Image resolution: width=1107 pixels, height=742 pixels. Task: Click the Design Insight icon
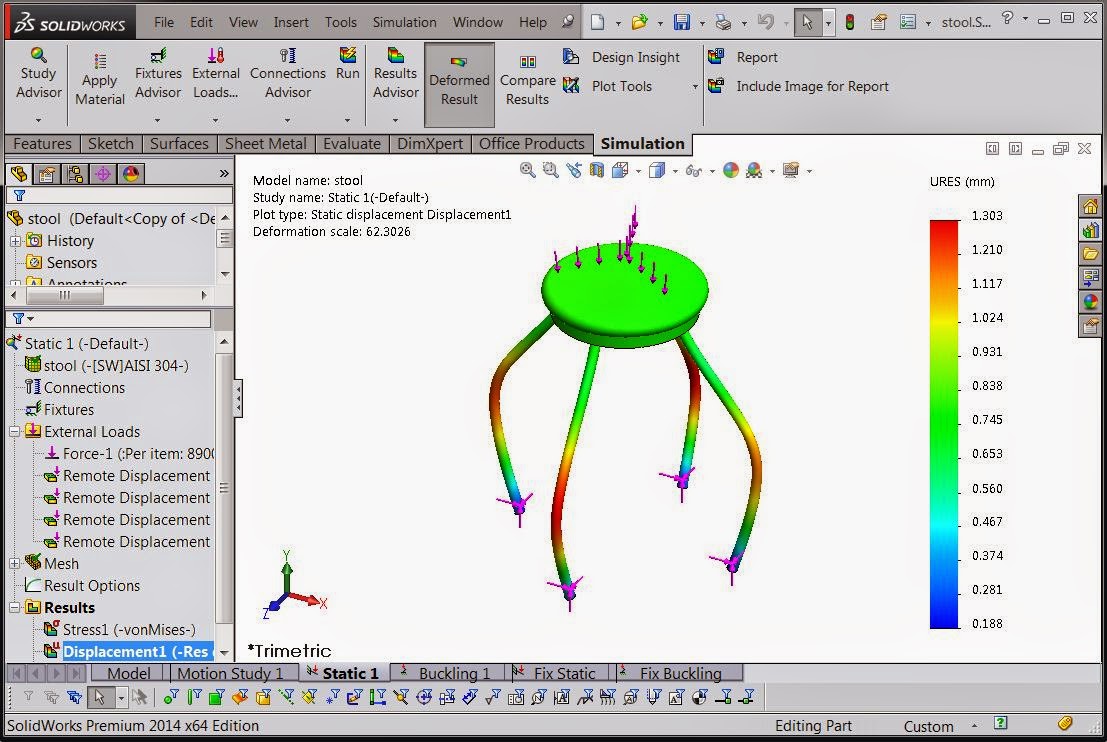(x=570, y=57)
